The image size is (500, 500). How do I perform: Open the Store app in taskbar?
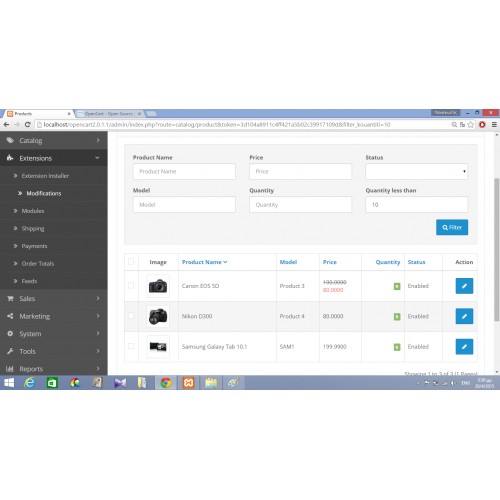pyautogui.click(x=52, y=383)
